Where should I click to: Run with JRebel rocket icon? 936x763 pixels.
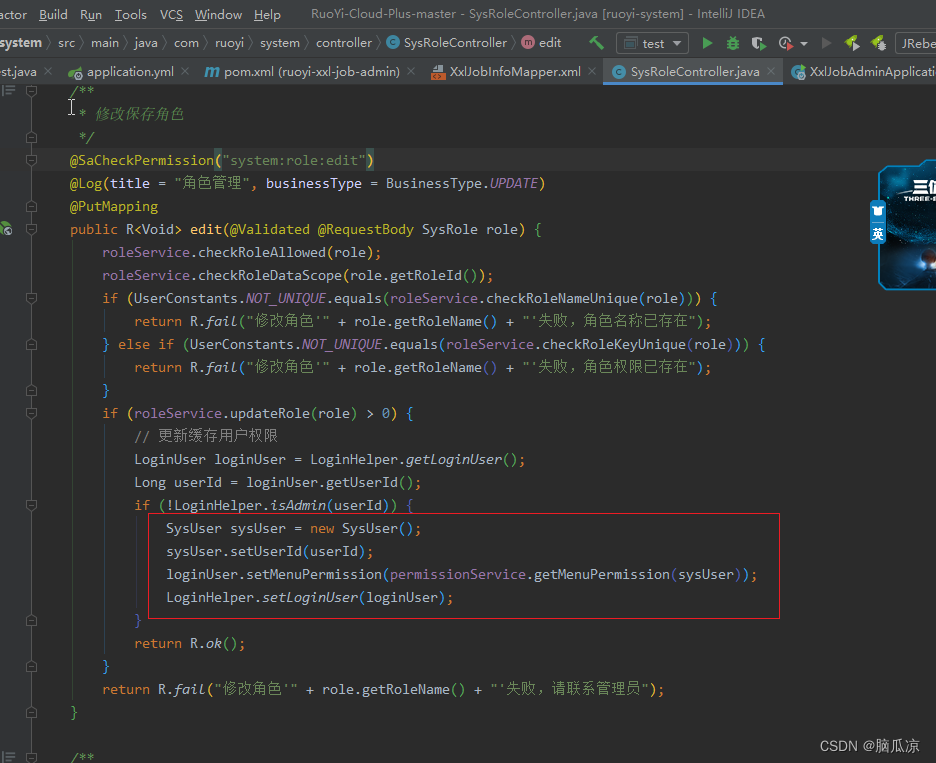(x=852, y=43)
